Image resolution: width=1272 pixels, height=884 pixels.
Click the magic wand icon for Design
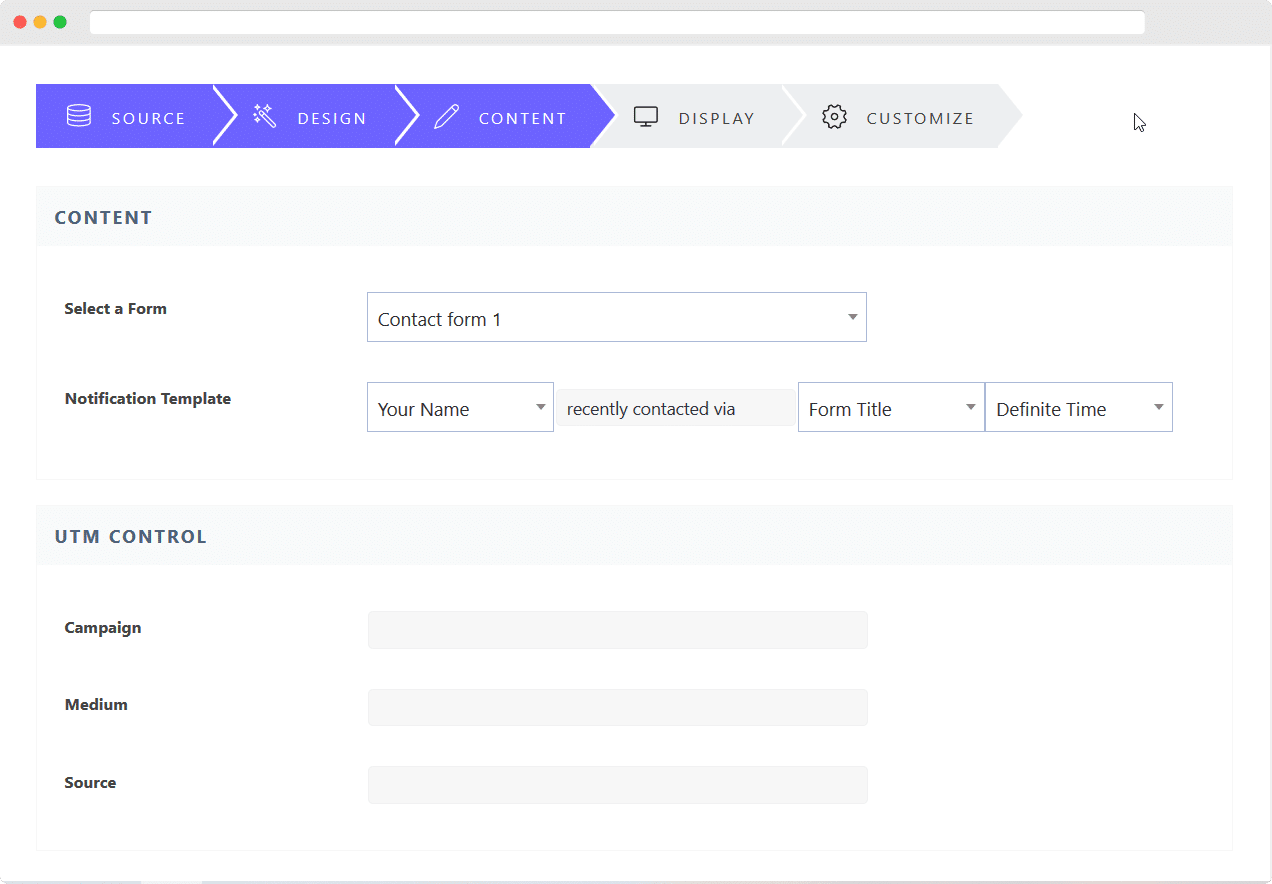pos(264,117)
